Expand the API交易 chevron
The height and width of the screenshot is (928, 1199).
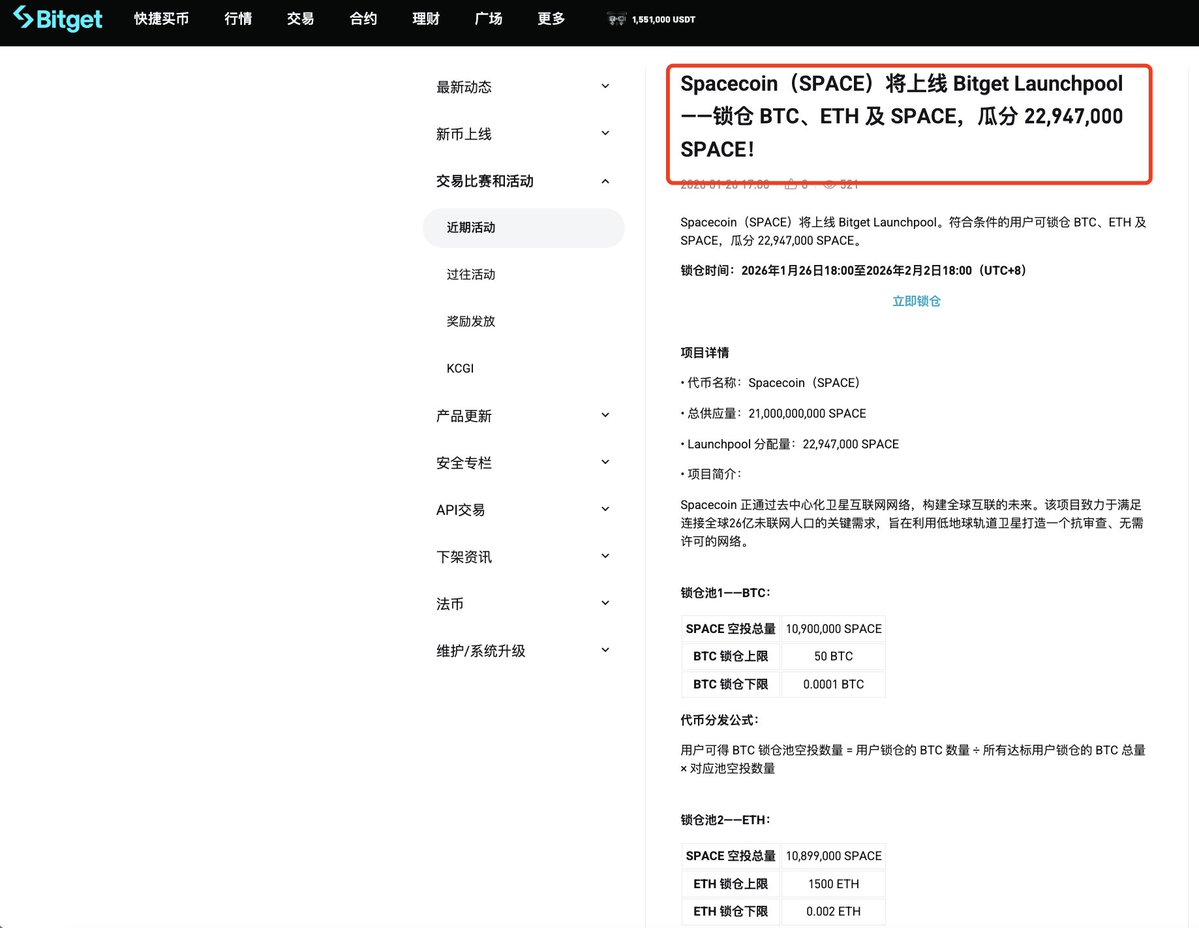click(605, 509)
